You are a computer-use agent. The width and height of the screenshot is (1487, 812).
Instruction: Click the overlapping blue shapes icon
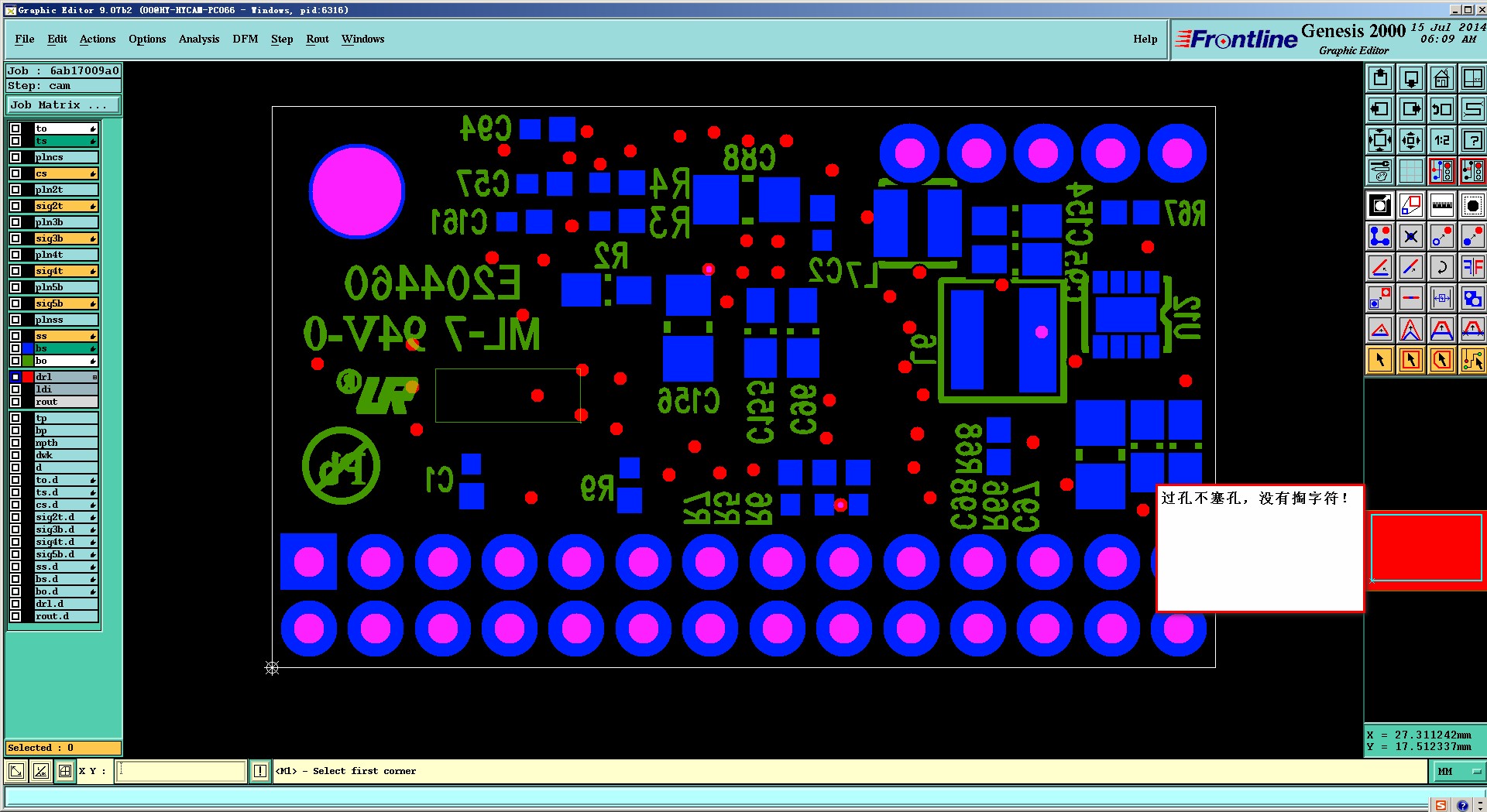[x=1472, y=298]
